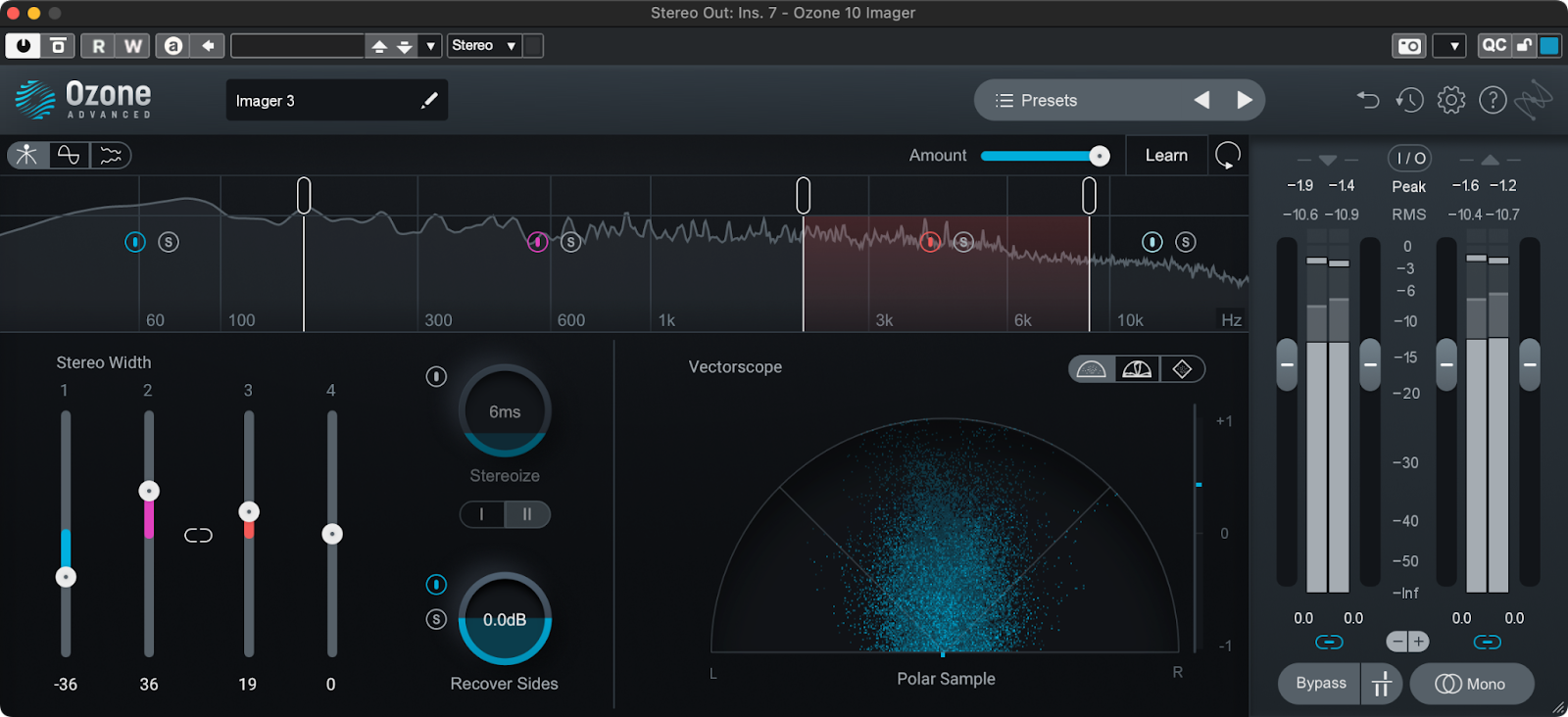Toggle band 3 red power button
The height and width of the screenshot is (717, 1568).
coord(931,242)
